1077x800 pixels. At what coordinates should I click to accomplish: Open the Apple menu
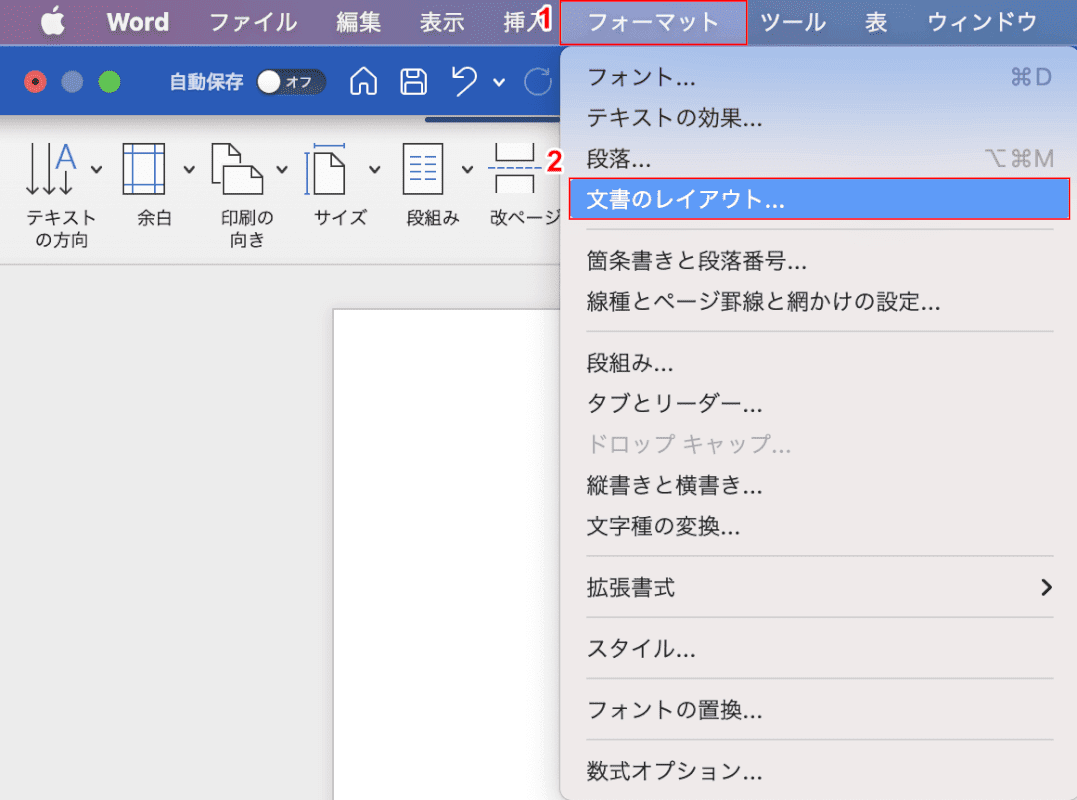[52, 21]
